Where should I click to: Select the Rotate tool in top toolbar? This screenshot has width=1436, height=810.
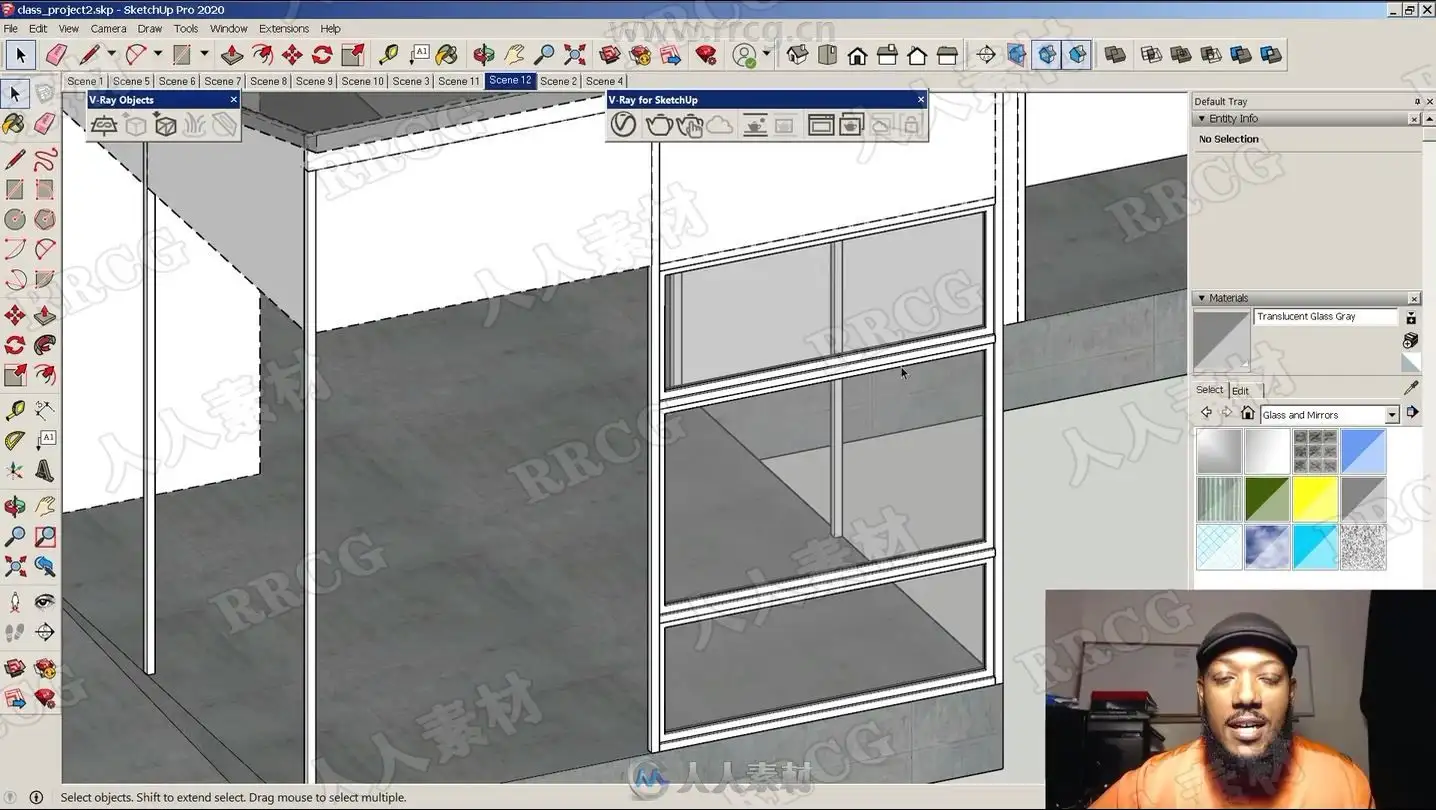pos(322,54)
